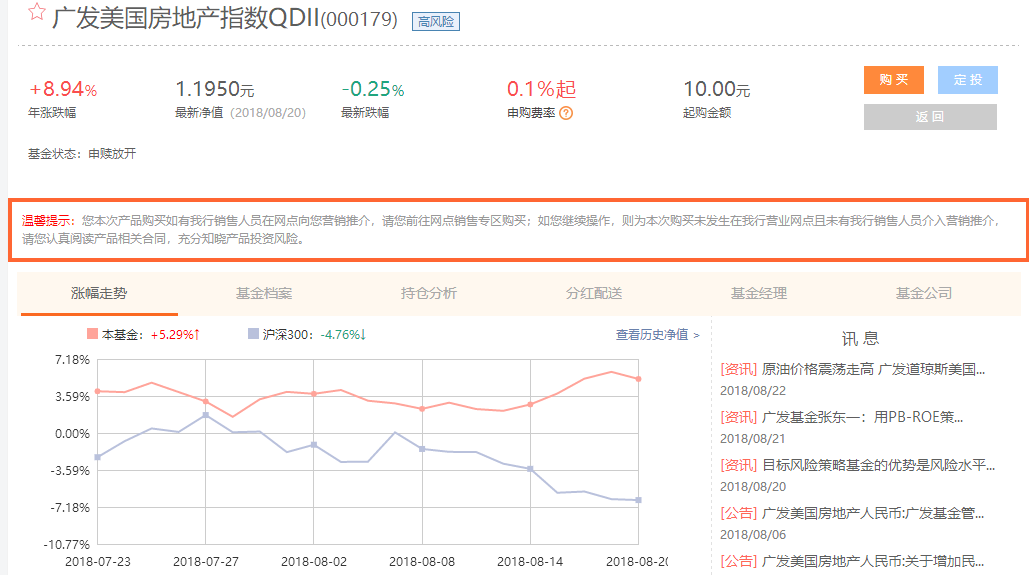Open the 分红配送 tab
Image resolution: width=1029 pixels, height=575 pixels.
(x=594, y=293)
